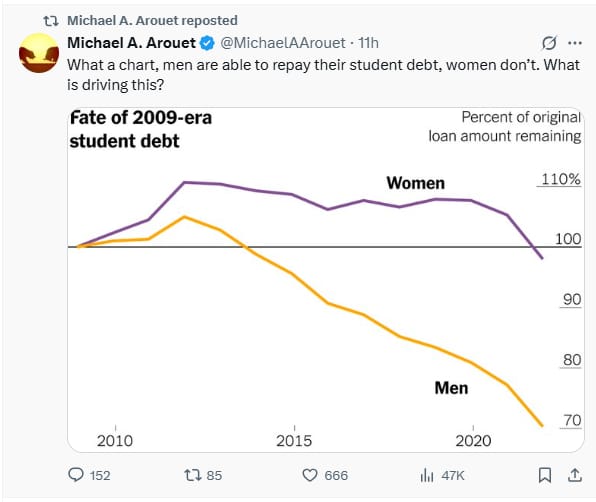Like the post with heart icon

310,475
